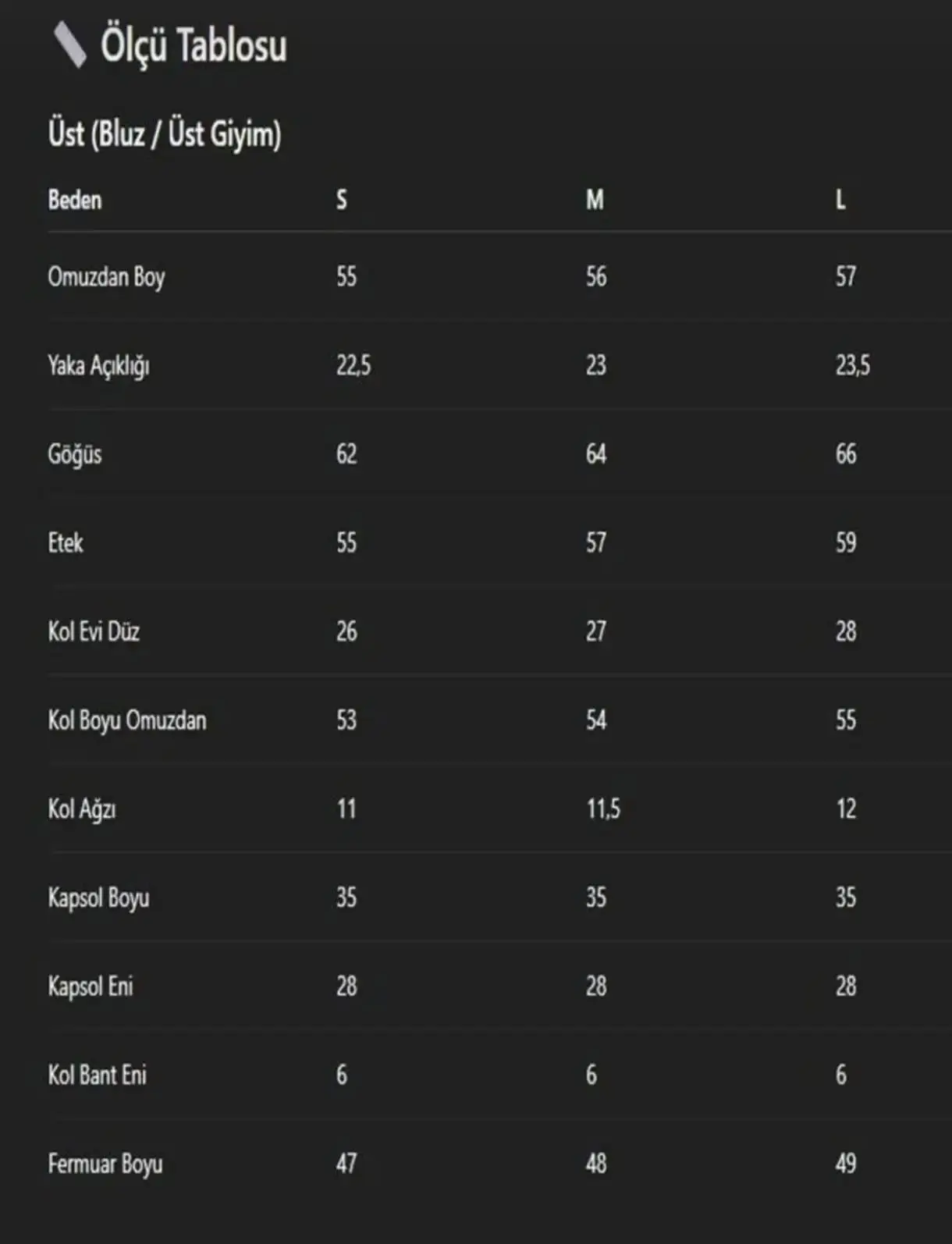
Task: Click the Beden column header
Action: 75,201
